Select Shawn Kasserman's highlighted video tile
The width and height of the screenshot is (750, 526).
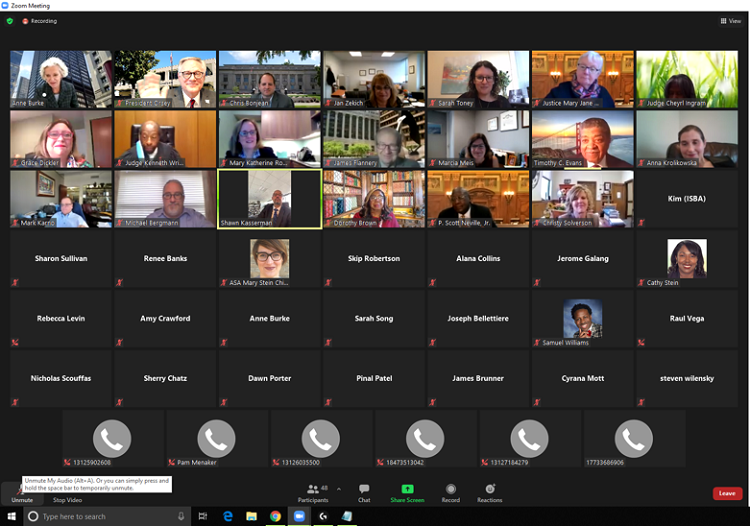(x=269, y=198)
